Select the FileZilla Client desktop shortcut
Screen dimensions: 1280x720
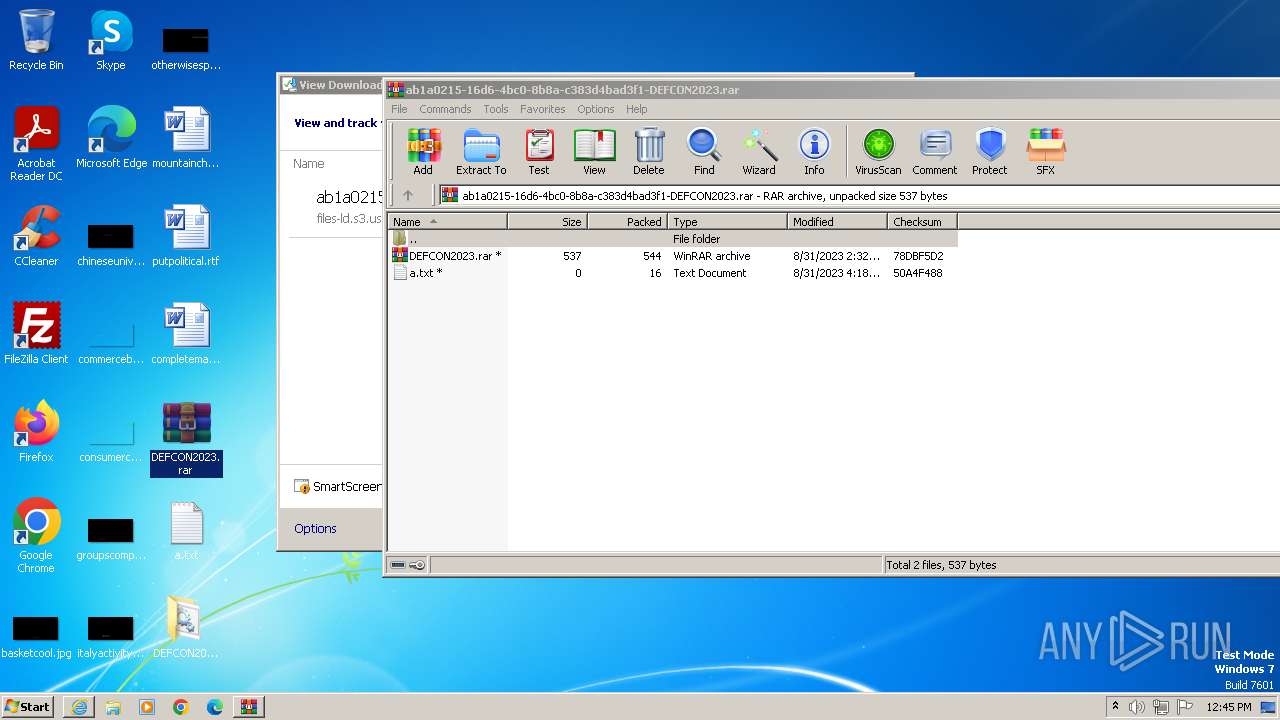pos(36,334)
